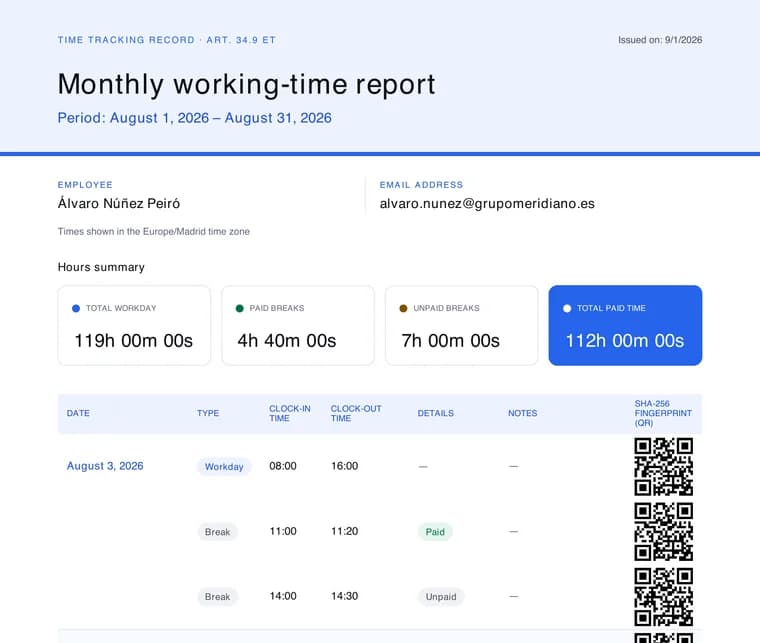760x643 pixels.
Task: Click the 14:00 break start time
Action: [x=283, y=596]
